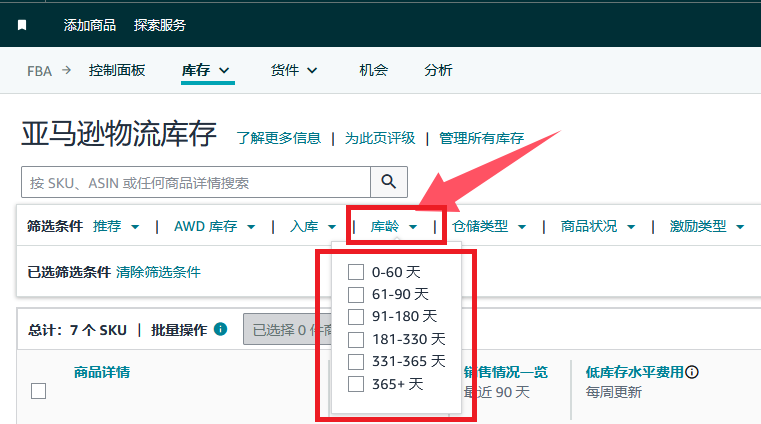Expand the 库存 navigation menu
Image resolution: width=761 pixels, height=424 pixels.
click(x=206, y=71)
